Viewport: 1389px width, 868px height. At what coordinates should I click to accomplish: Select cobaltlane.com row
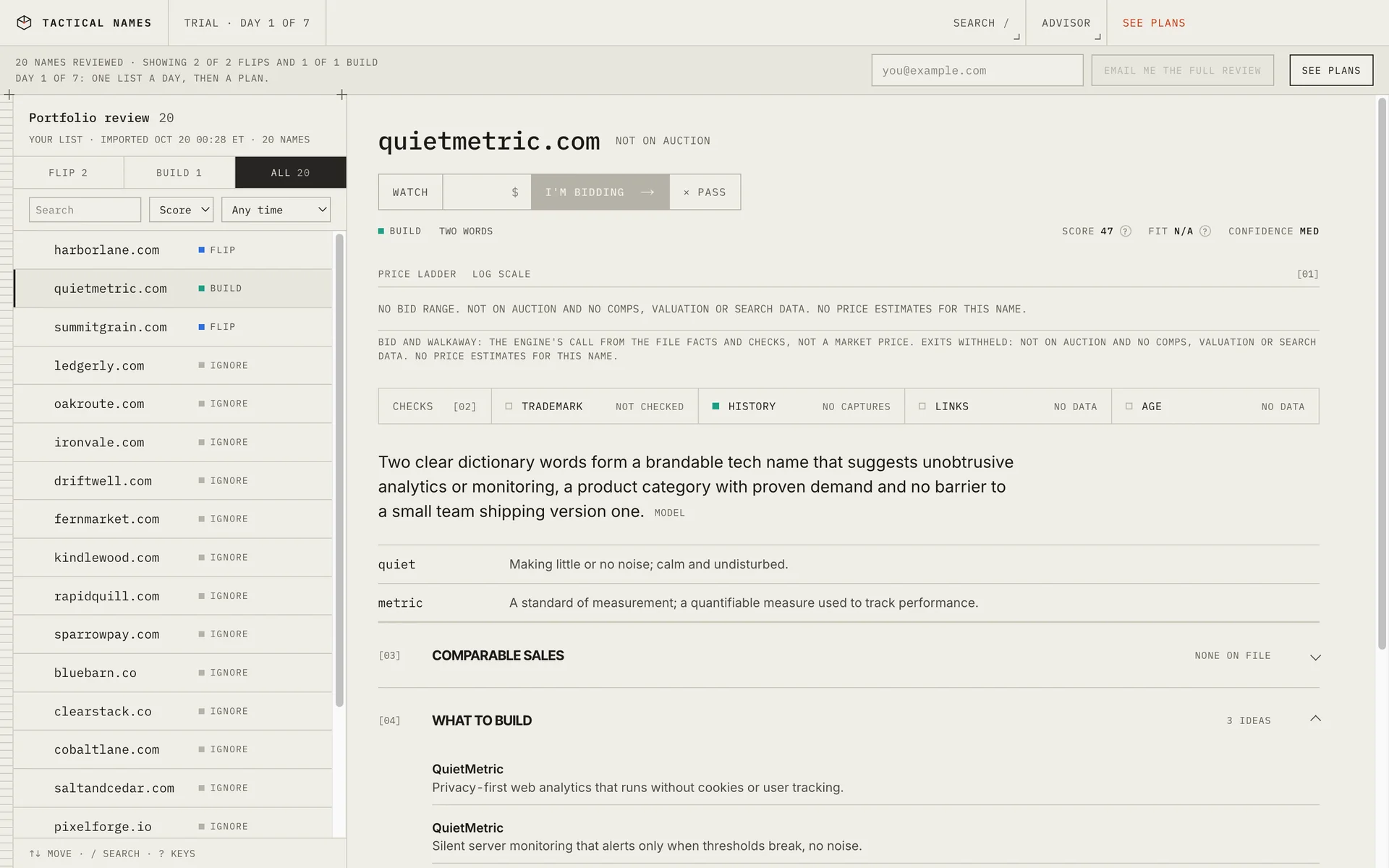pyautogui.click(x=173, y=749)
